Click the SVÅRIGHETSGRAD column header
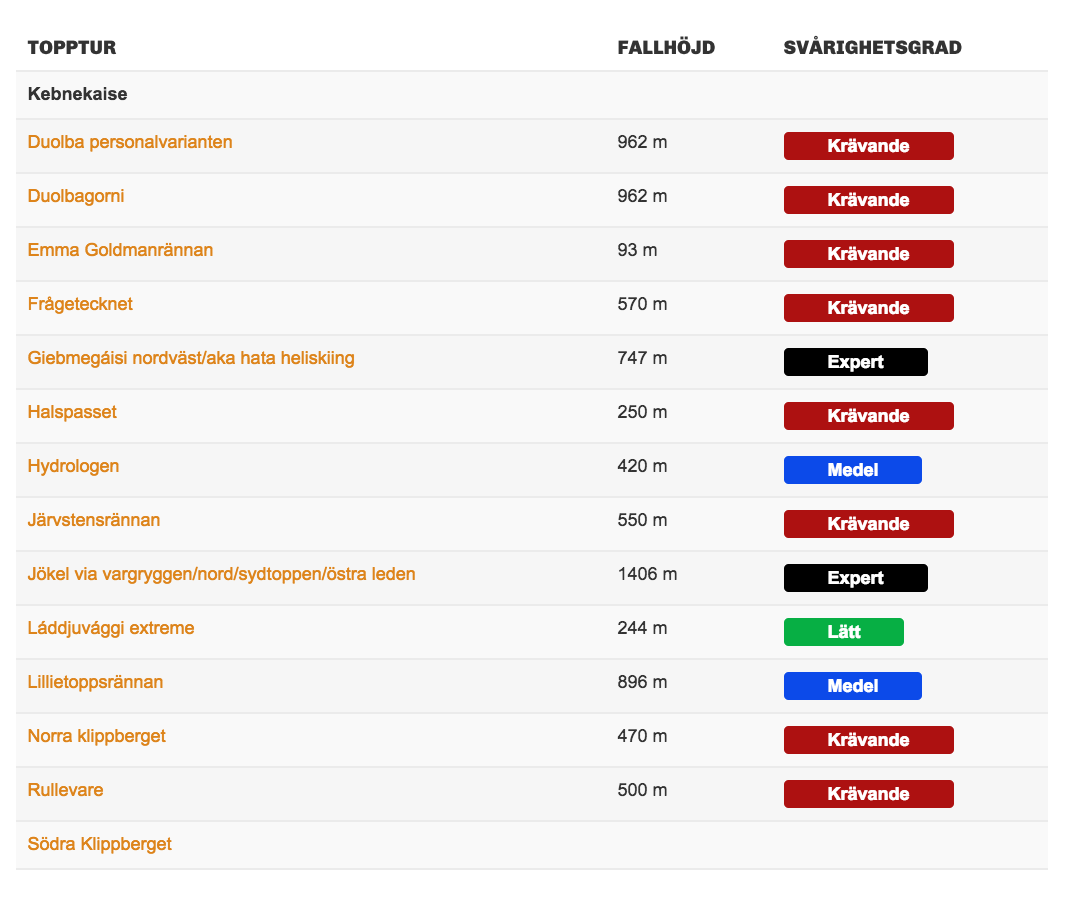Screen dimensions: 1070x910 coord(872,47)
